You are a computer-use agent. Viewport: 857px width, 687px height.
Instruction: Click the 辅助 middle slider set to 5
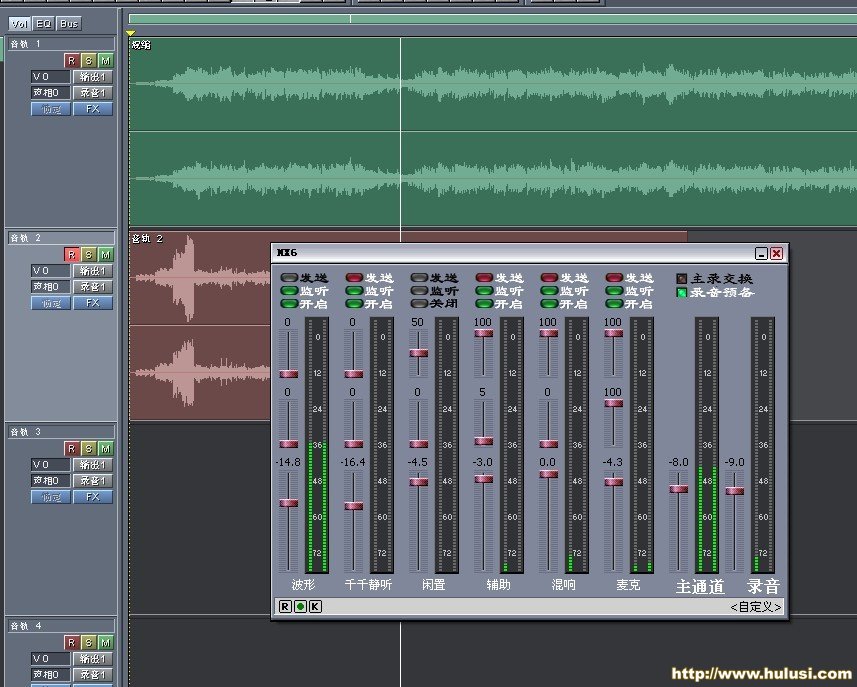tap(484, 441)
